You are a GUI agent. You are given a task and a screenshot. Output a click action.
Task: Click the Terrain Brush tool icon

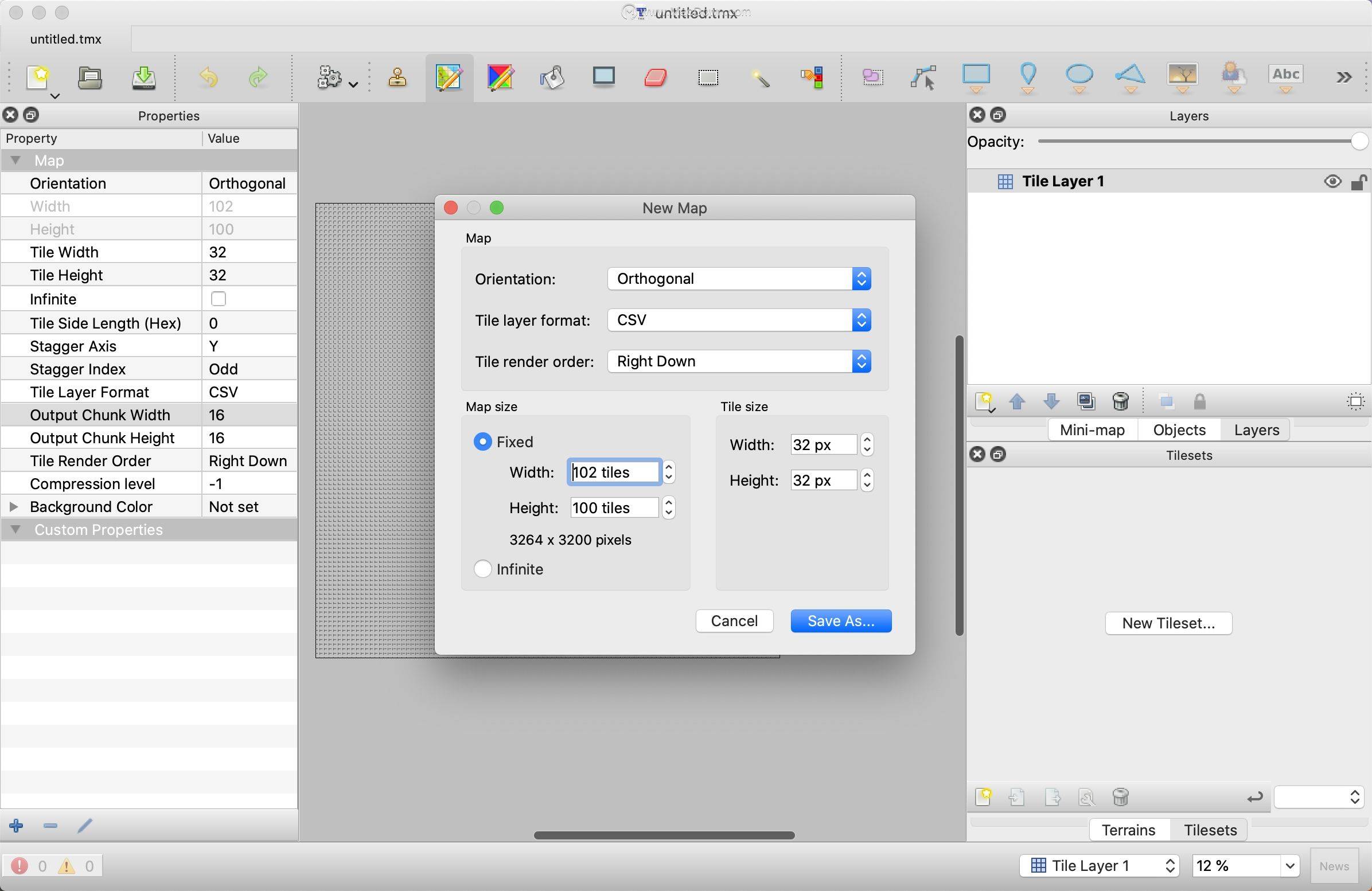(500, 78)
